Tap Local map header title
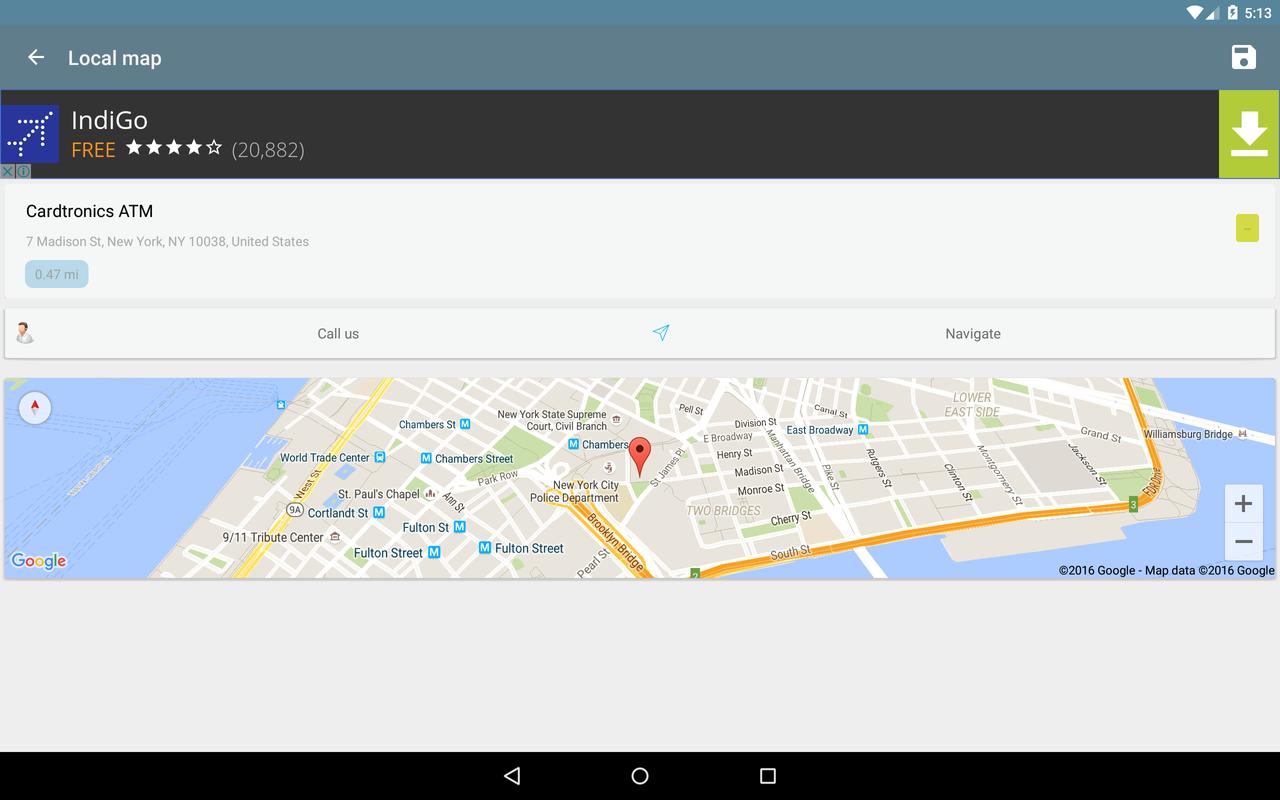 pyautogui.click(x=114, y=58)
